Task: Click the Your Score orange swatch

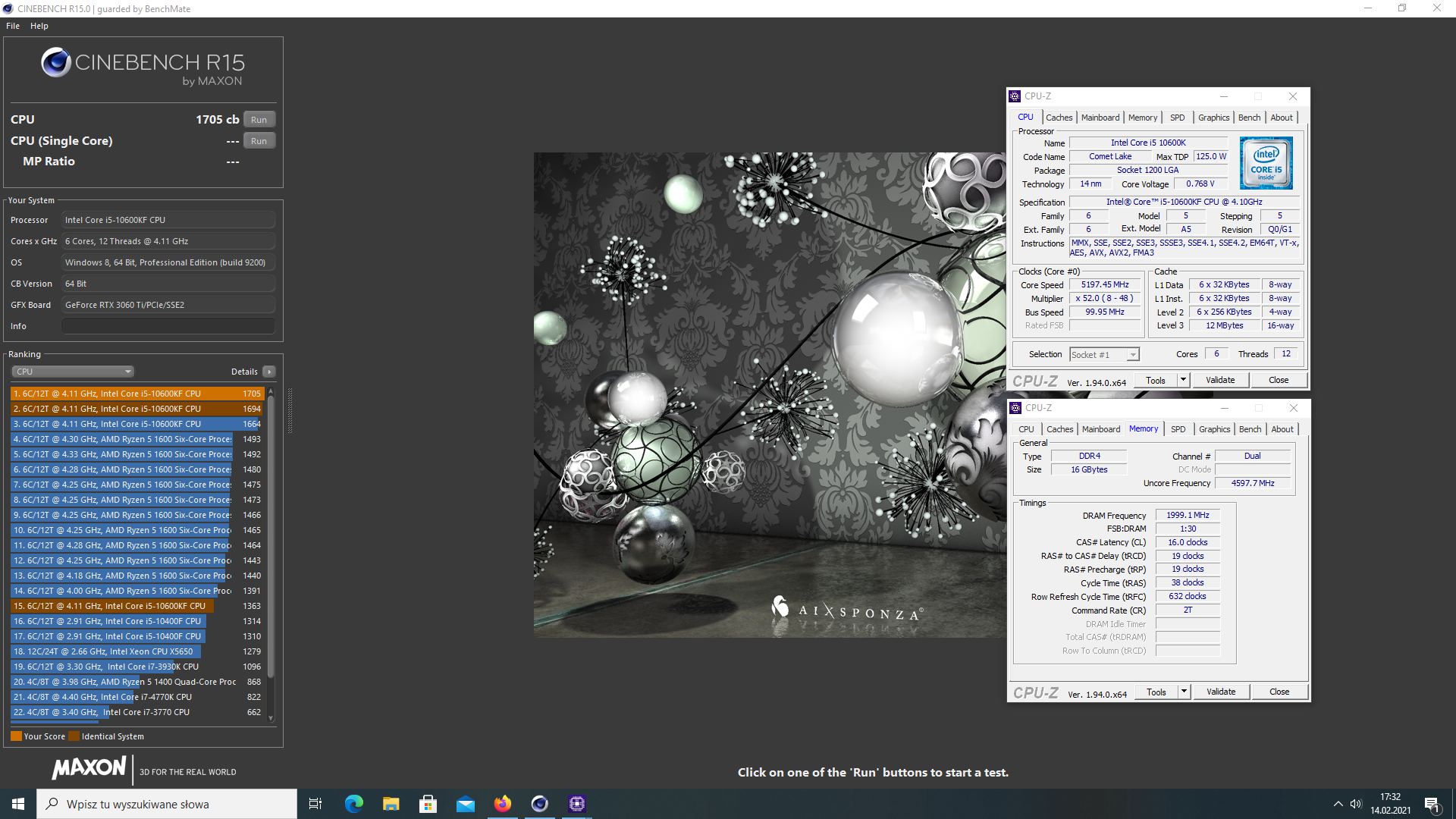Action: (16, 736)
